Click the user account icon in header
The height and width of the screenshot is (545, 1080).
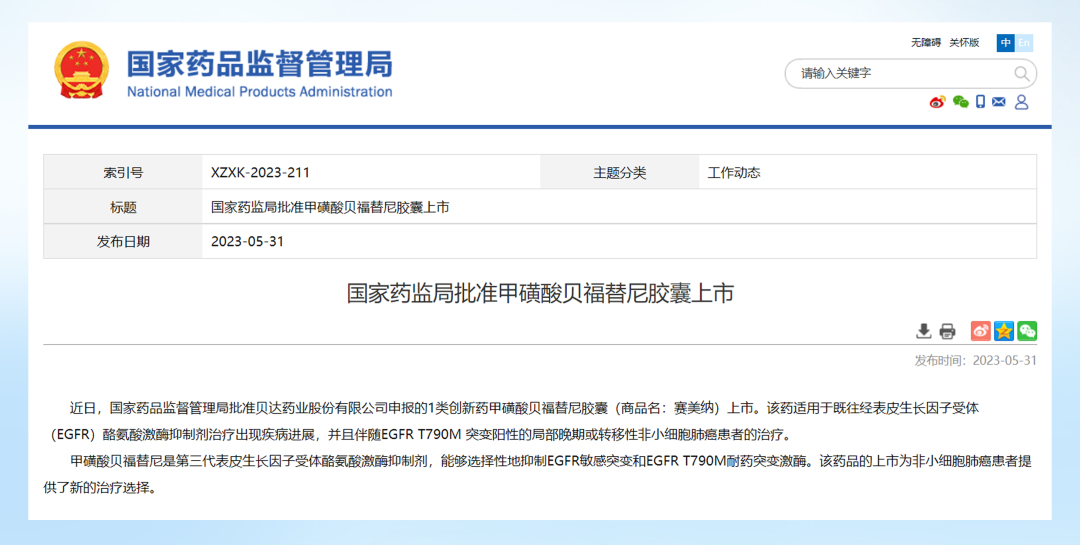point(1021,102)
